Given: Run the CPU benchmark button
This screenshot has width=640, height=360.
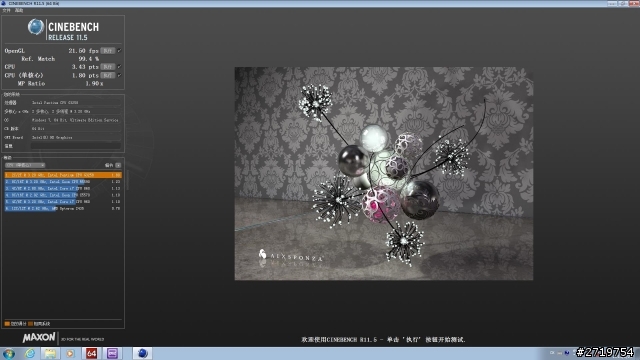Looking at the screenshot, I should (x=108, y=67).
